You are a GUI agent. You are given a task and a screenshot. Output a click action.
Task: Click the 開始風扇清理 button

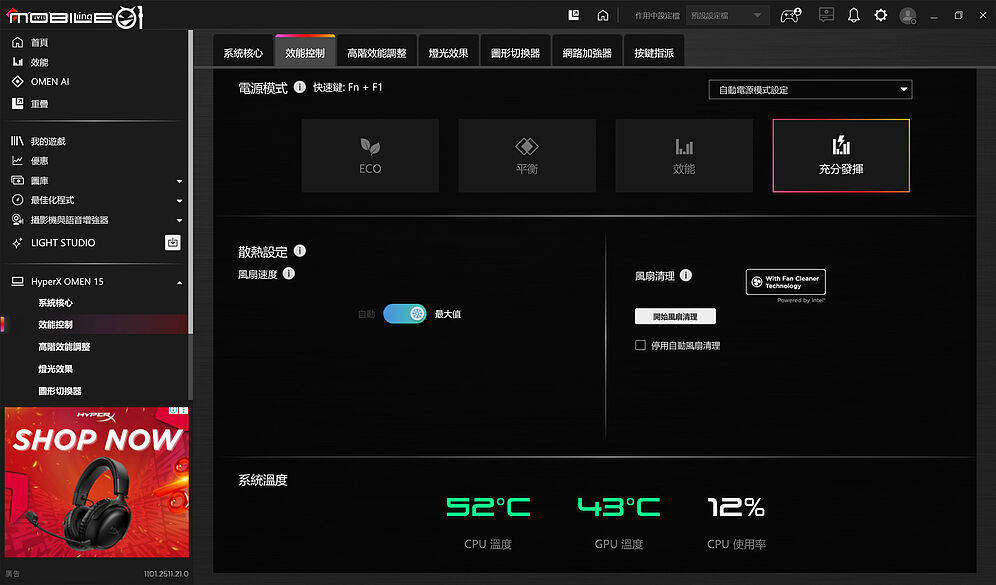[675, 316]
